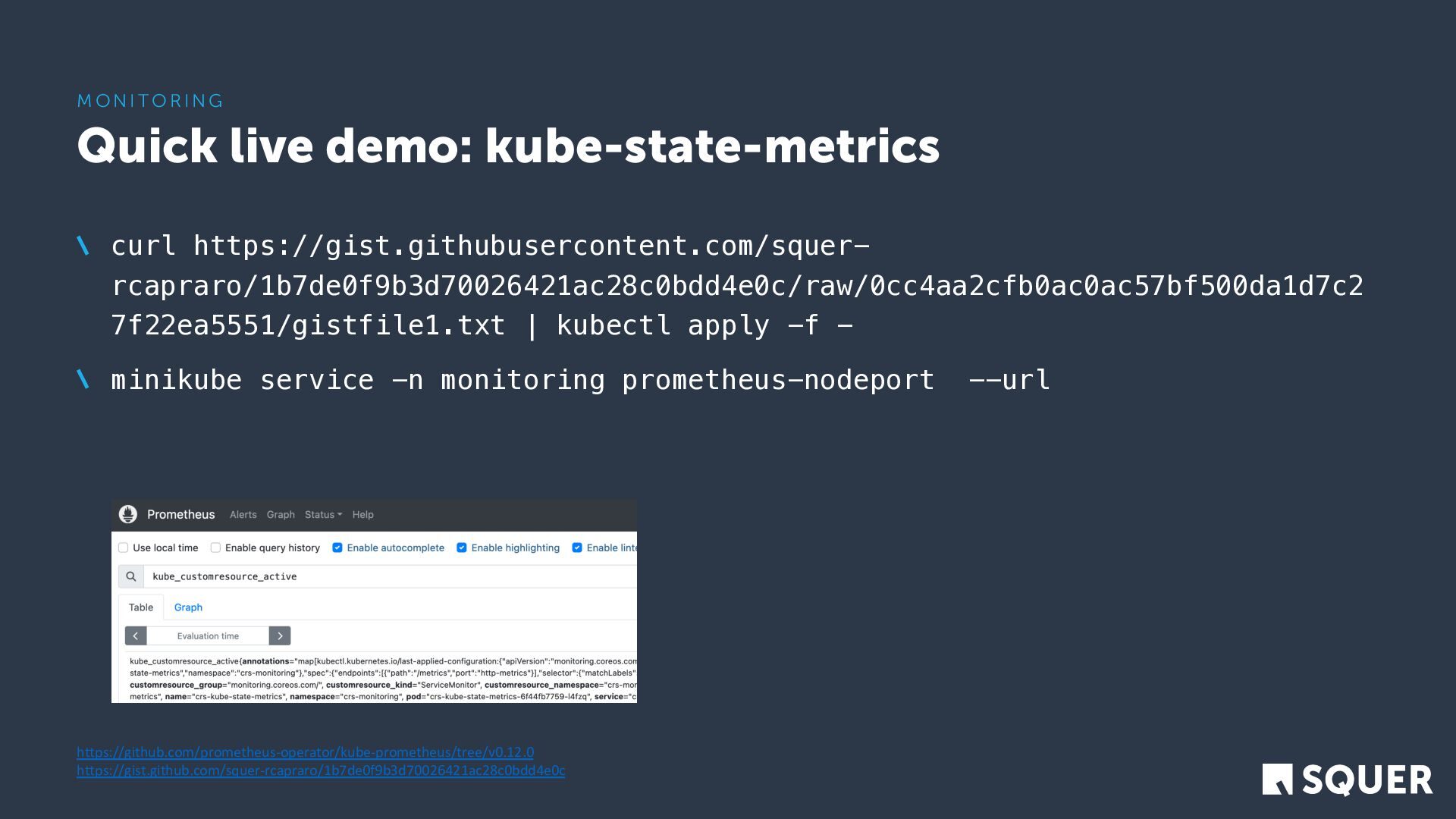Step evaluation time backward arrow
Viewport: 1456px width, 819px height.
[x=136, y=635]
